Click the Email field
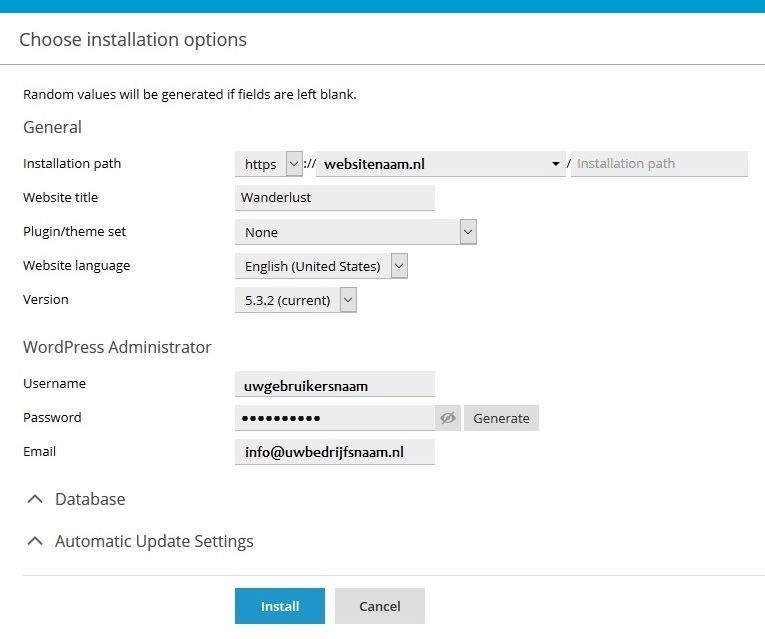The height and width of the screenshot is (639, 765). click(335, 452)
